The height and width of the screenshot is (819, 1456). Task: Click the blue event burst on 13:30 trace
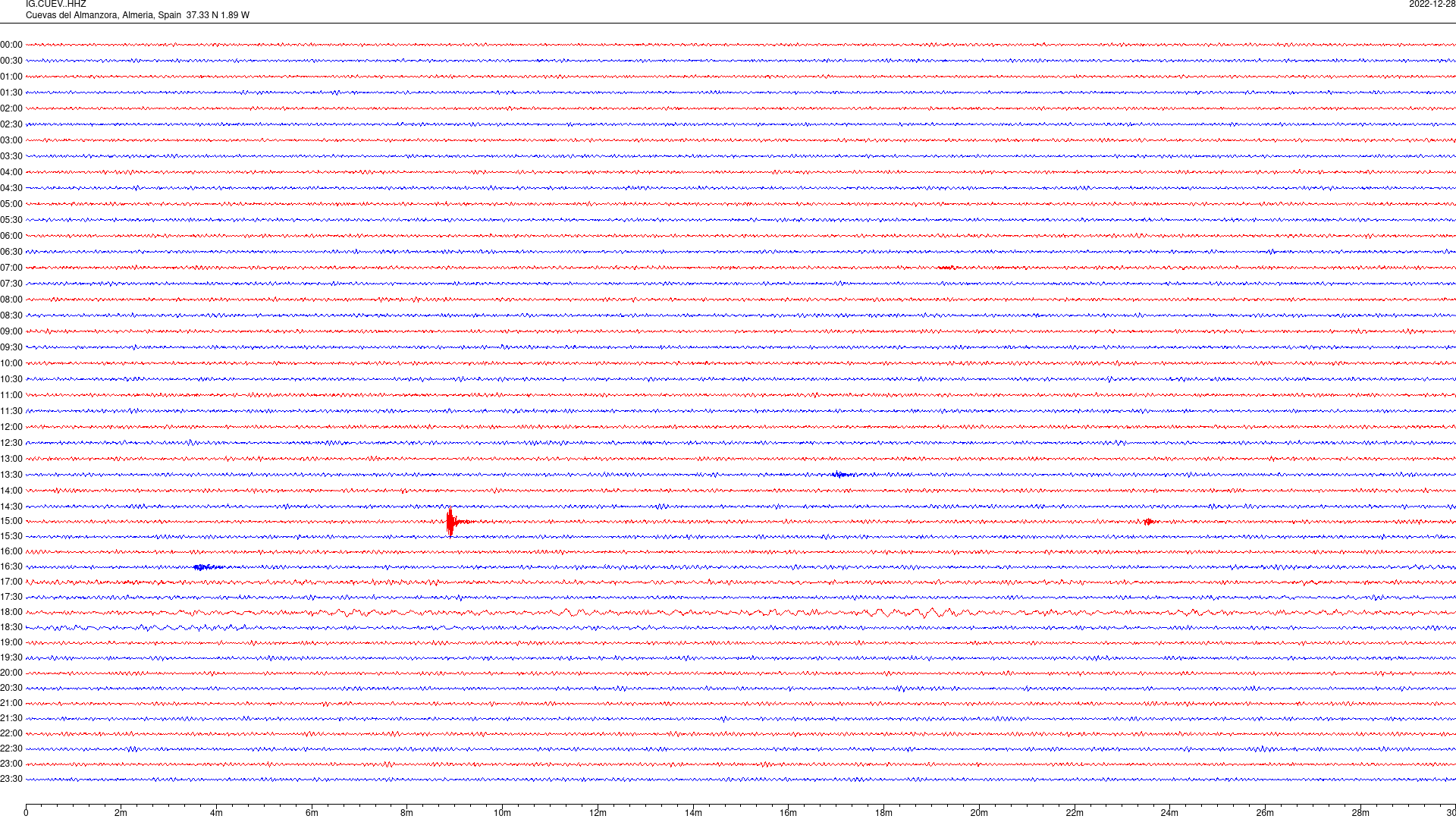point(840,475)
